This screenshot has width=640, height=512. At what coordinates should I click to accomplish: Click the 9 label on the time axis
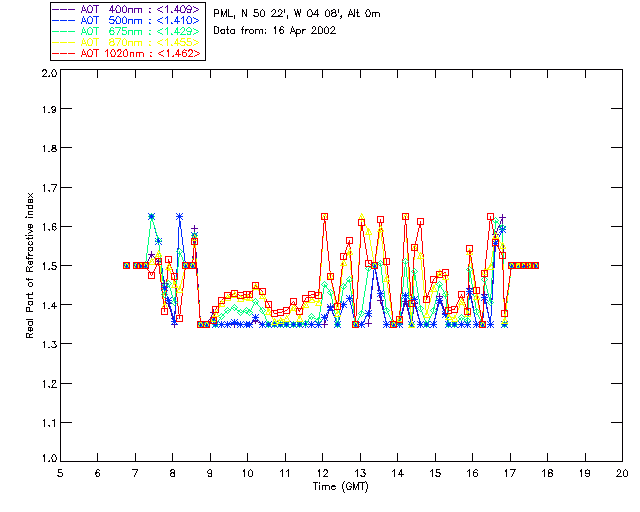click(210, 473)
